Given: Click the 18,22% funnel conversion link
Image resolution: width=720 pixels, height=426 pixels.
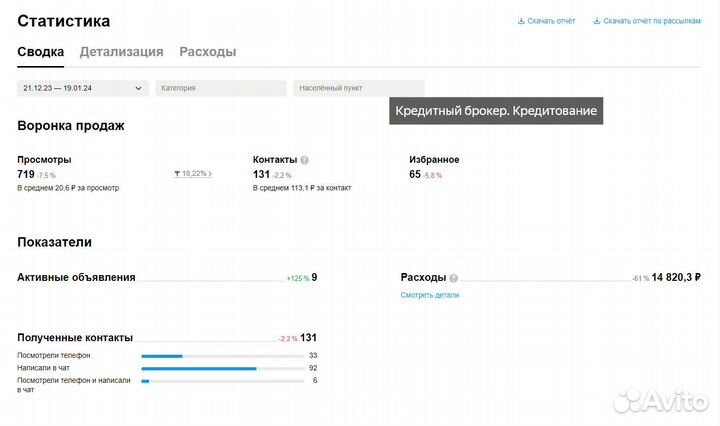Looking at the screenshot, I should pos(193,174).
